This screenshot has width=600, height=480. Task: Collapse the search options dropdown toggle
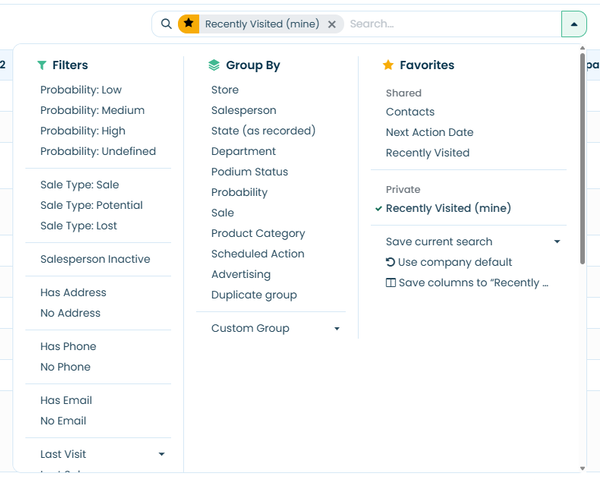[574, 24]
